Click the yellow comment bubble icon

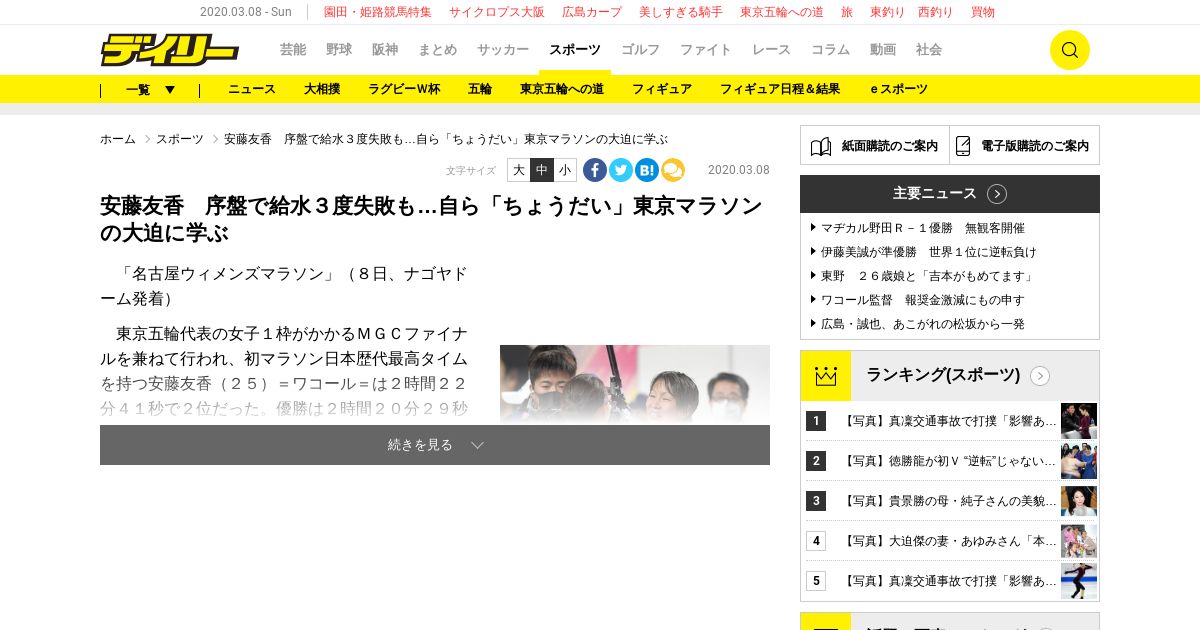(x=673, y=170)
